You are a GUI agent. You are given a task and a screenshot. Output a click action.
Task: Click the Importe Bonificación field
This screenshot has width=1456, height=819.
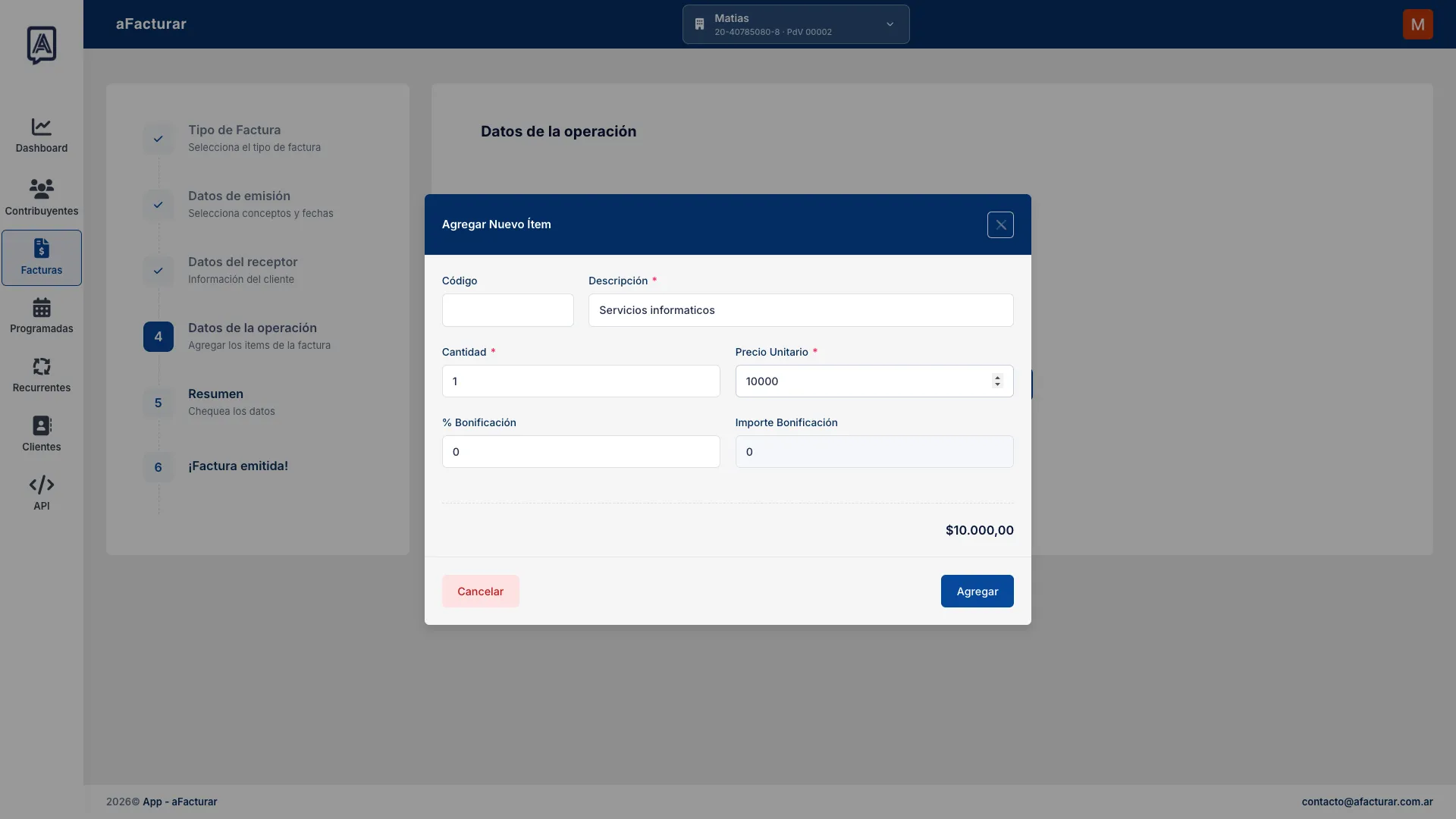click(874, 451)
